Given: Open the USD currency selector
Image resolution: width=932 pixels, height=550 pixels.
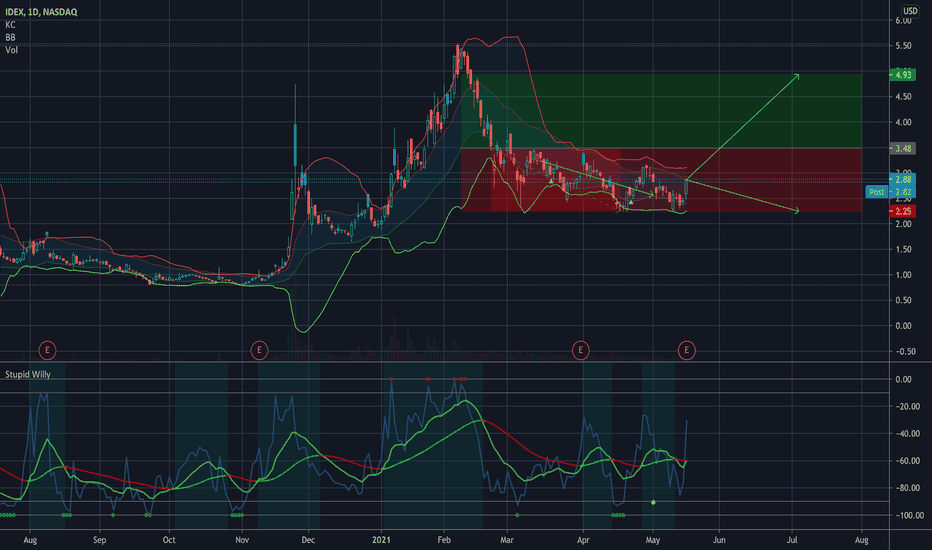Looking at the screenshot, I should click(910, 11).
